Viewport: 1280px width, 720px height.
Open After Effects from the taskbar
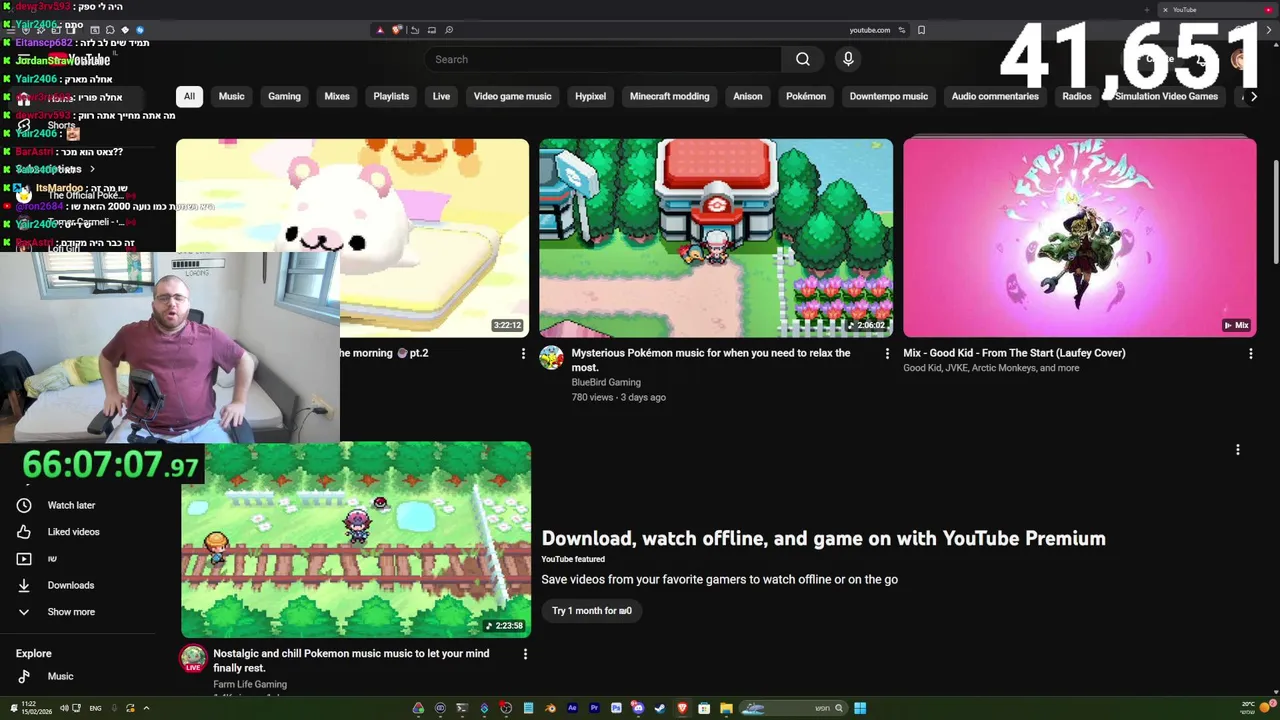tap(572, 708)
